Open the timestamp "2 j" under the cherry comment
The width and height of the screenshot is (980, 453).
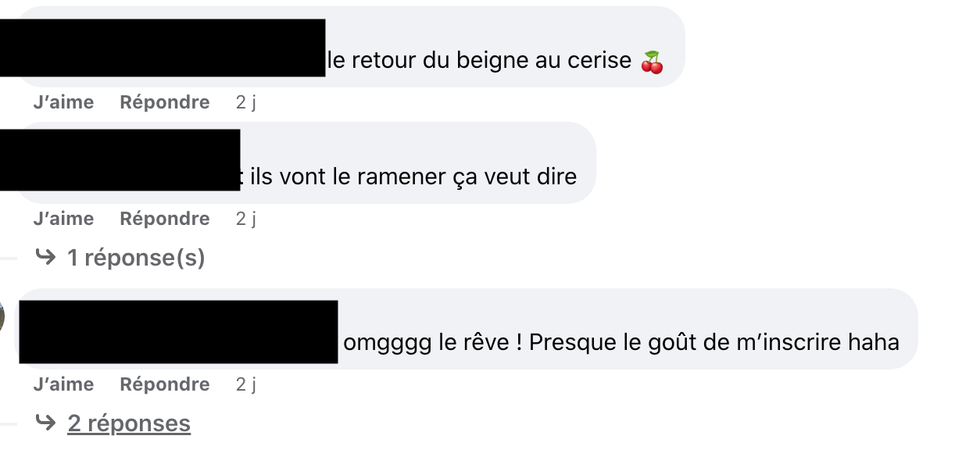[246, 102]
